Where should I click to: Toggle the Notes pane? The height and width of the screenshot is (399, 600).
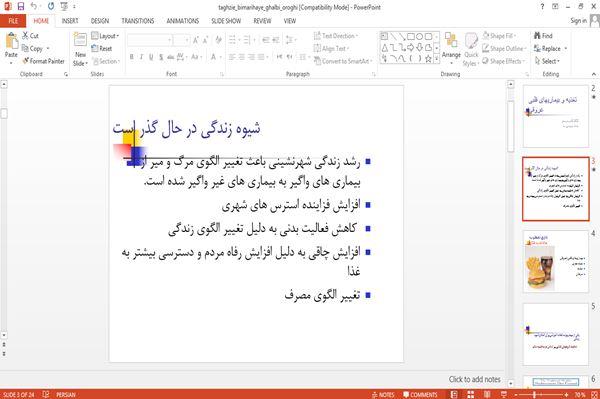[383, 394]
